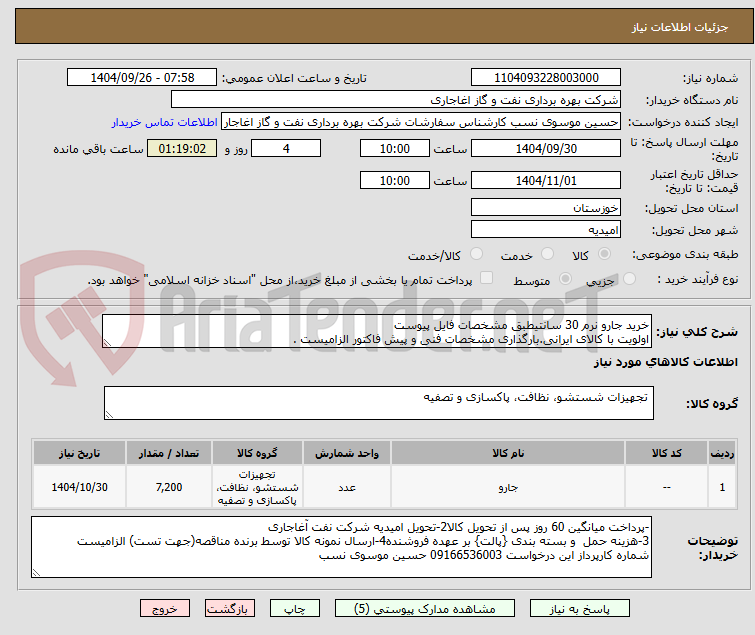The image size is (755, 635).
Task: Click the شرح کلی نیاز text area
Action: 377,331
